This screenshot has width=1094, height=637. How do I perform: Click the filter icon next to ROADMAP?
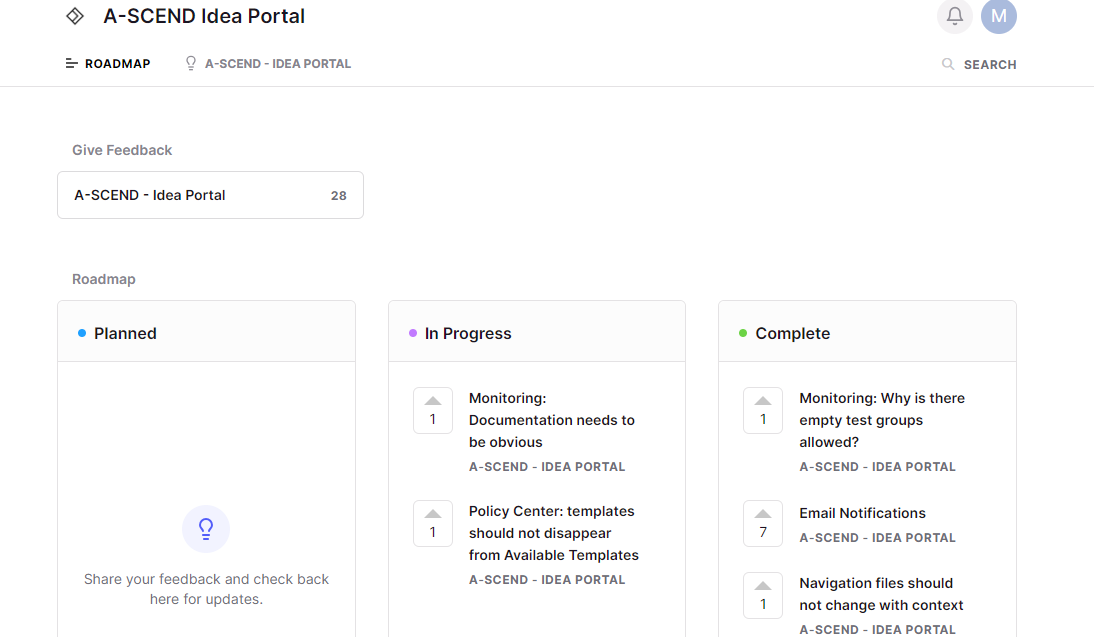[70, 63]
